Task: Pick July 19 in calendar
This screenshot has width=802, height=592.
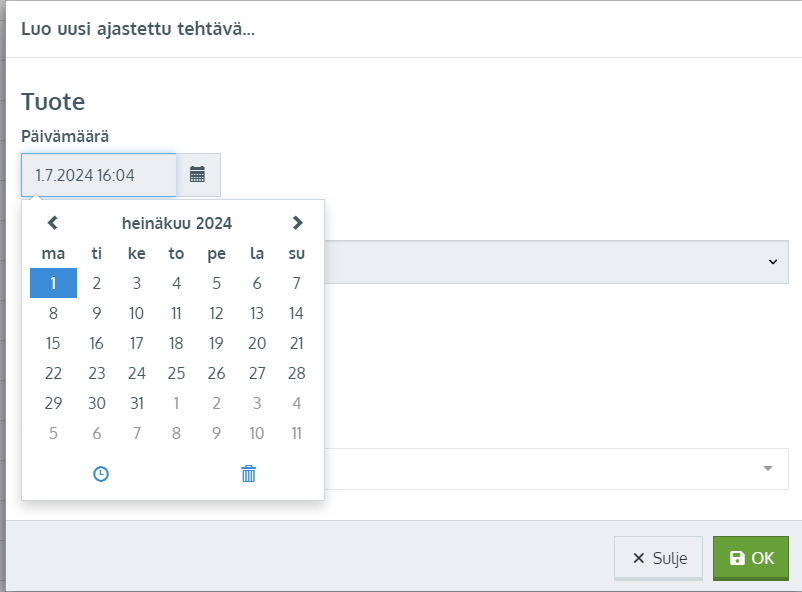Action: pos(216,343)
